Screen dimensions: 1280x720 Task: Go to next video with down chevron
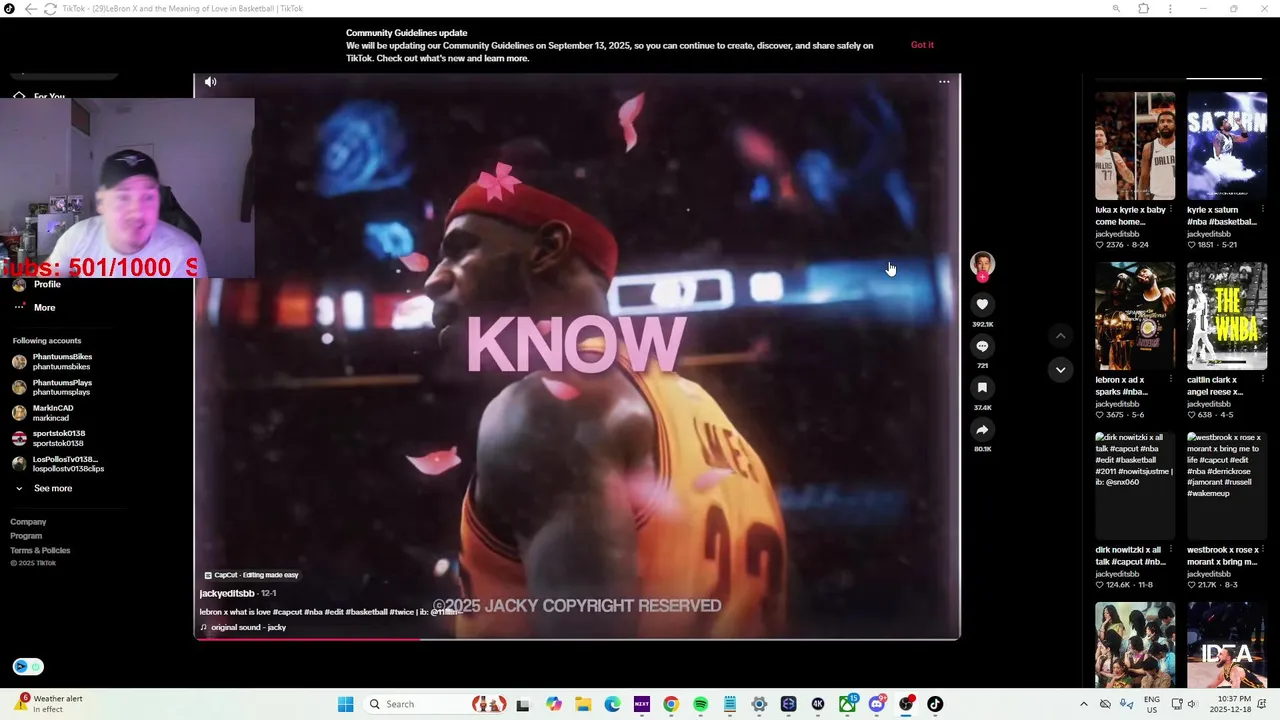tap(1061, 370)
